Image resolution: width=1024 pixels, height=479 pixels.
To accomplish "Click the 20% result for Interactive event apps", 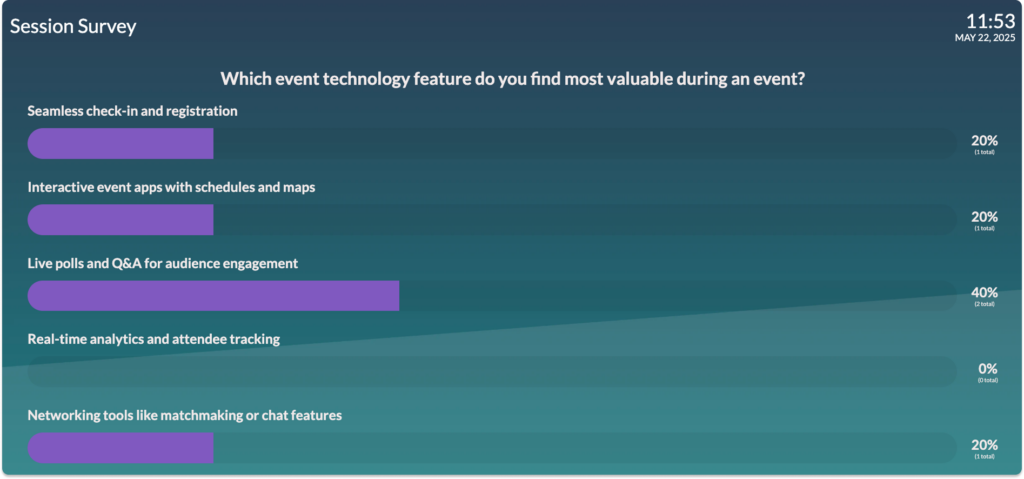I will [984, 217].
